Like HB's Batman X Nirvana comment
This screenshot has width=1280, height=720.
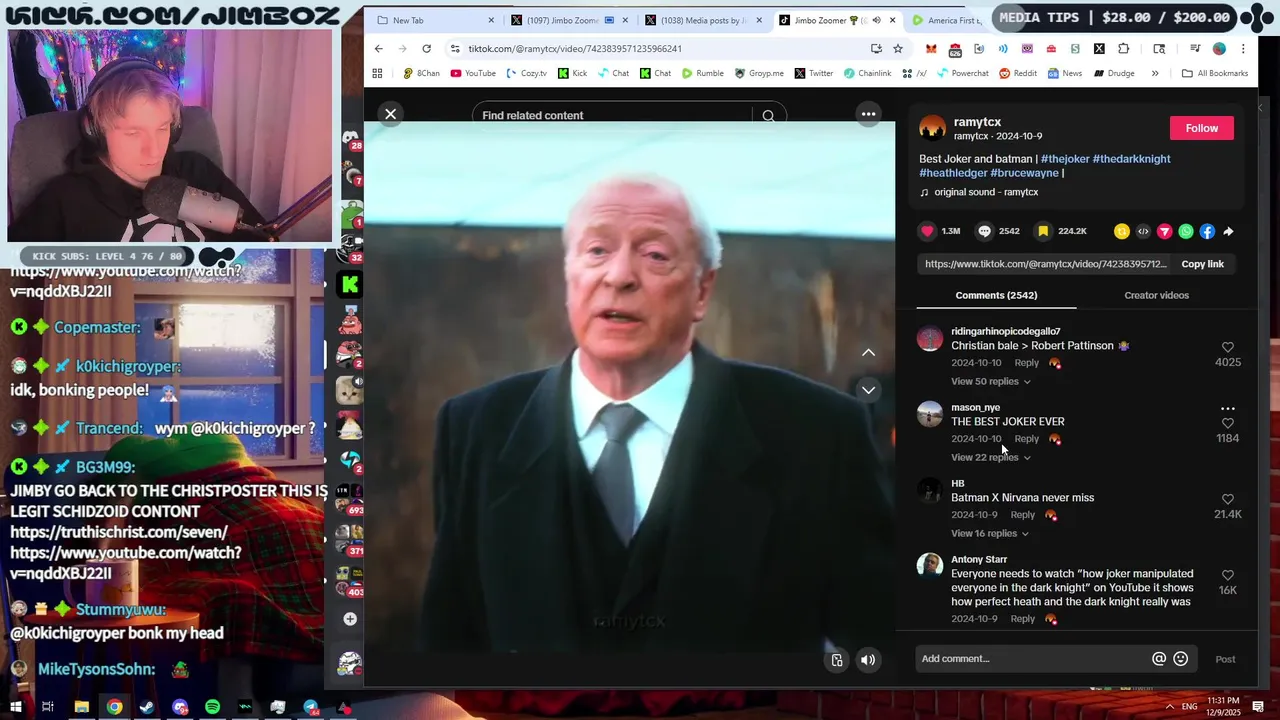pyautogui.click(x=1227, y=499)
